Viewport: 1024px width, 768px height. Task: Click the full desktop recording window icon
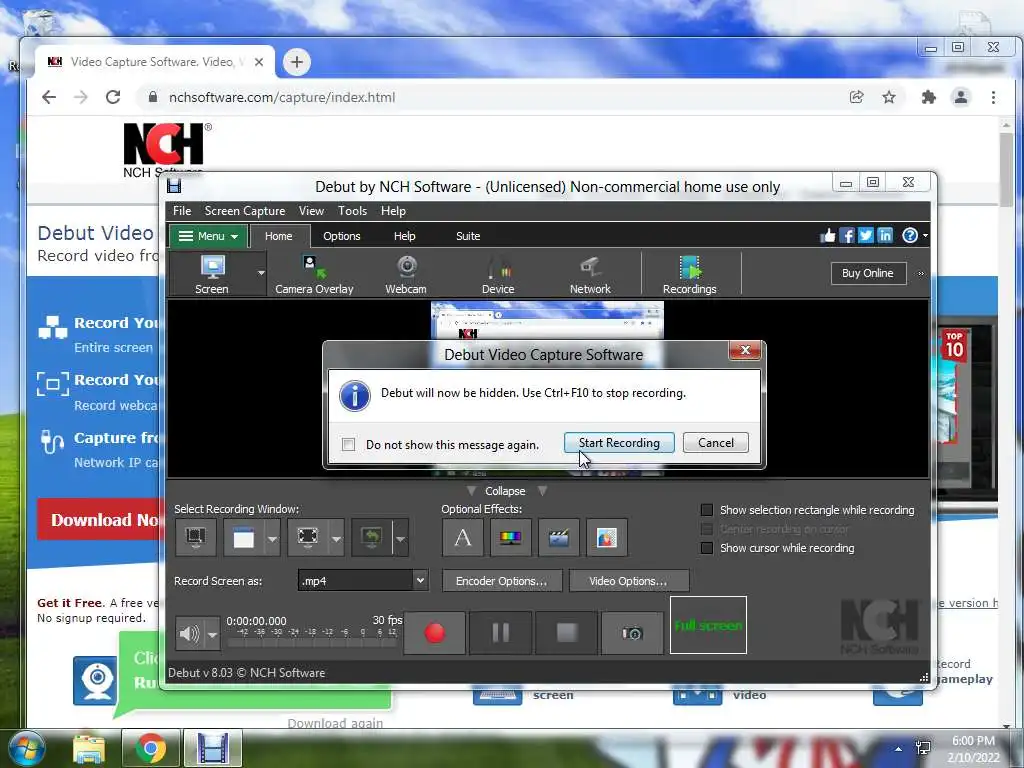[195, 537]
